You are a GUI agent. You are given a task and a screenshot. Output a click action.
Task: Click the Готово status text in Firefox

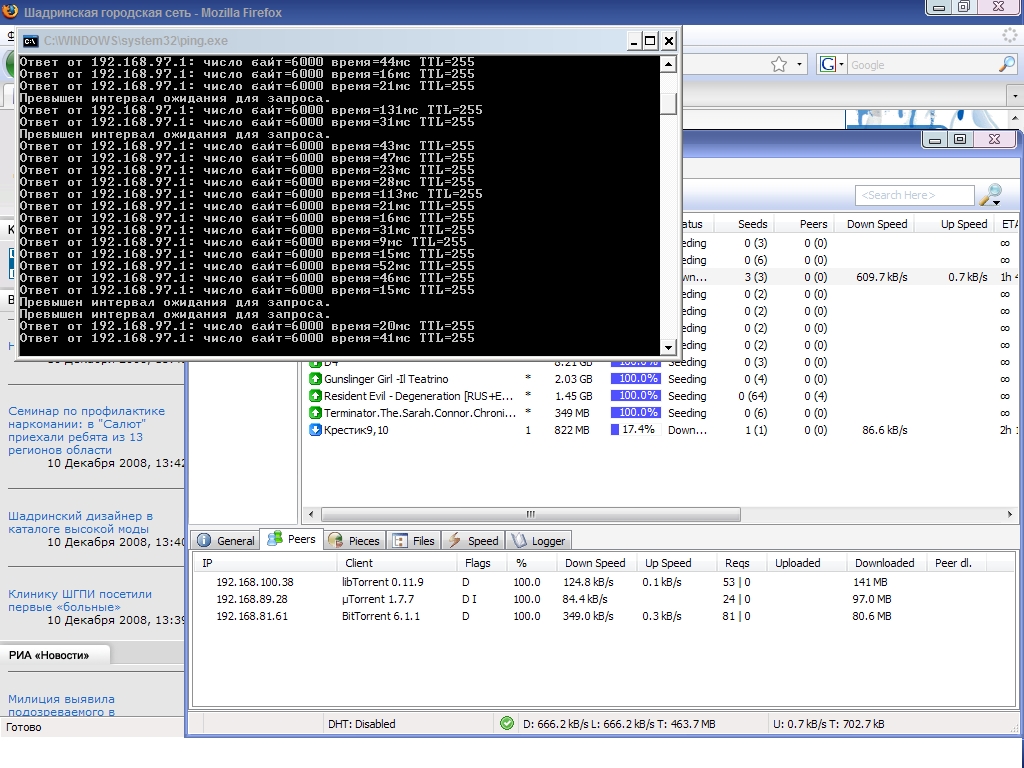[24, 727]
